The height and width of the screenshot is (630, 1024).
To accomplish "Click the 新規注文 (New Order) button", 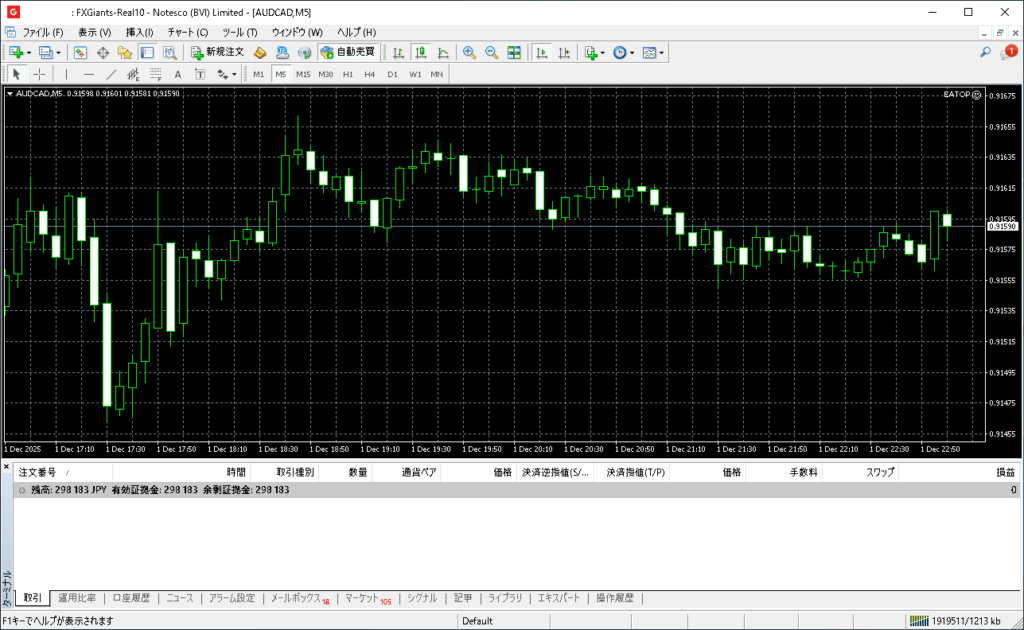I will pyautogui.click(x=217, y=52).
